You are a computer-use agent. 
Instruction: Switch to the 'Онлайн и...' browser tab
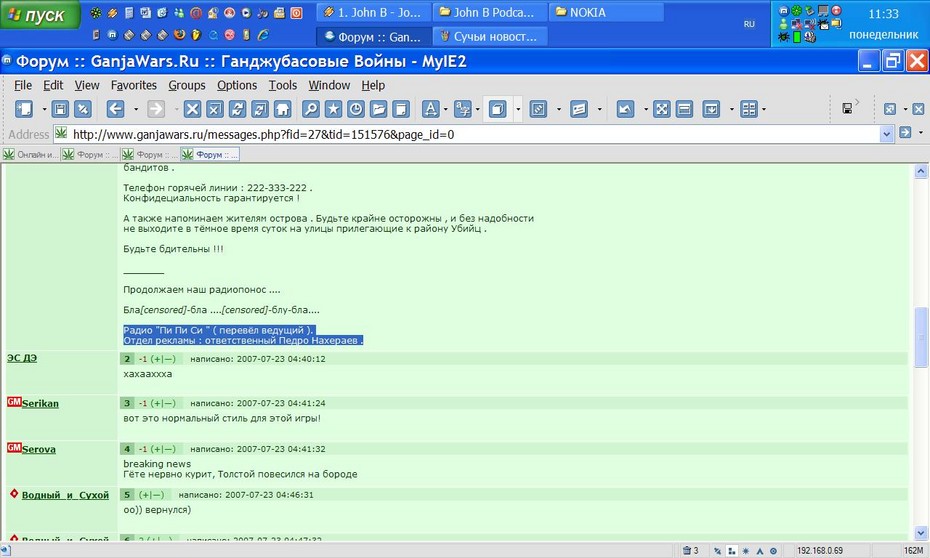point(31,155)
